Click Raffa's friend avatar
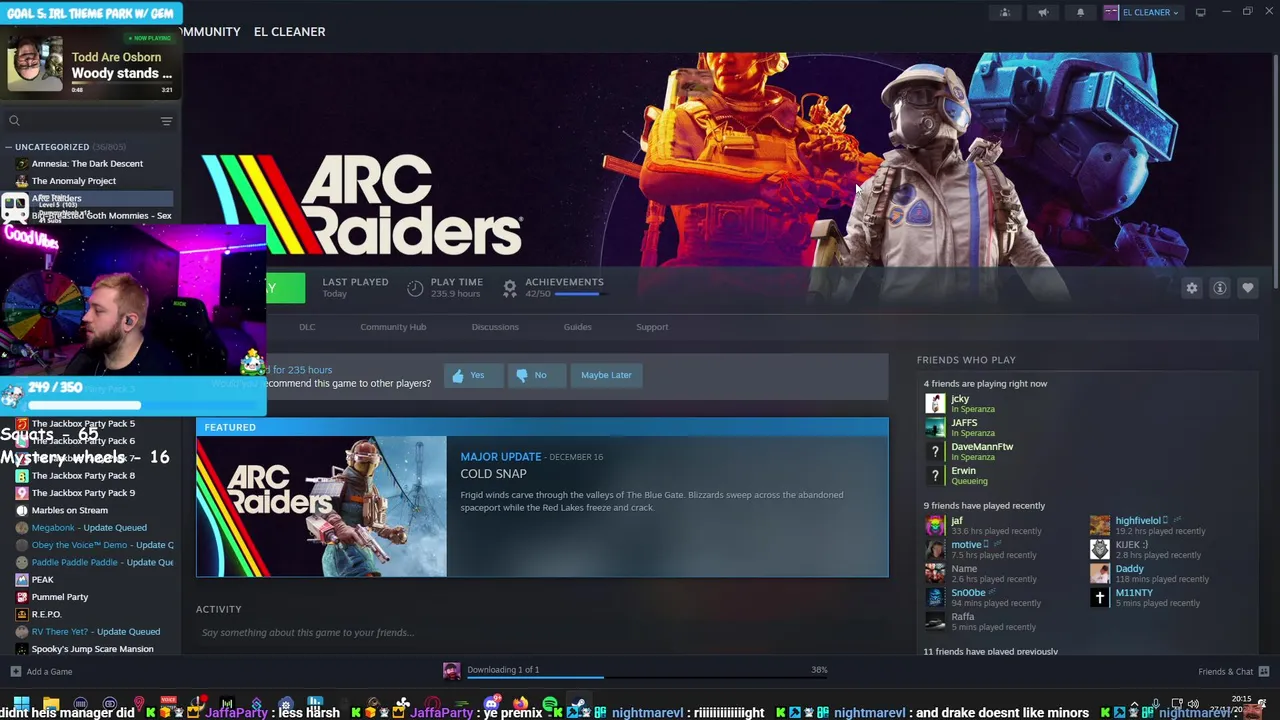The height and width of the screenshot is (720, 1280). coord(935,621)
